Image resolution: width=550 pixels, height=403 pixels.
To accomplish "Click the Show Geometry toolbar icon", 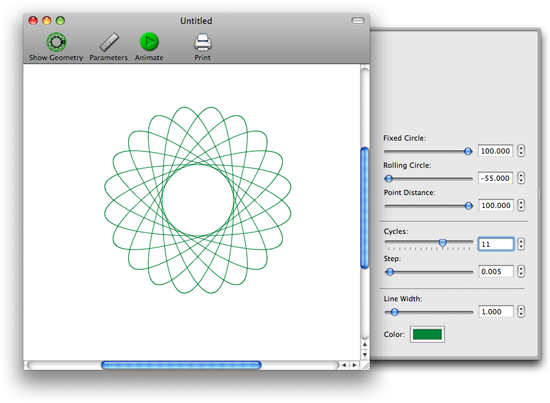I will (x=56, y=42).
